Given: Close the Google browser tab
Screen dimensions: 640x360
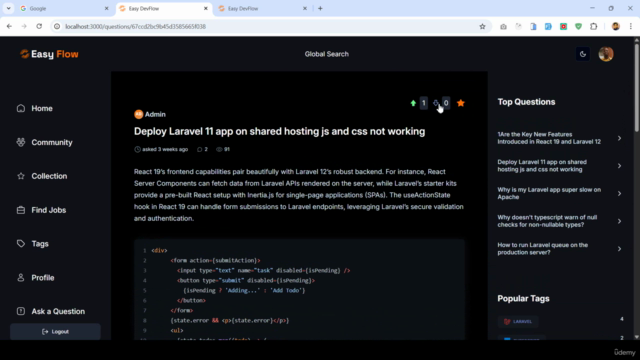Looking at the screenshot, I should click(107, 9).
